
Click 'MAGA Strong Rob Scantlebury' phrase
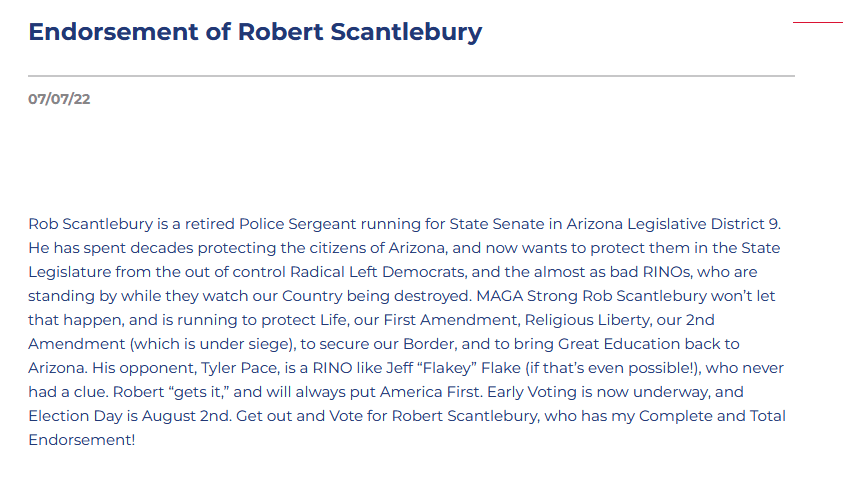591,296
